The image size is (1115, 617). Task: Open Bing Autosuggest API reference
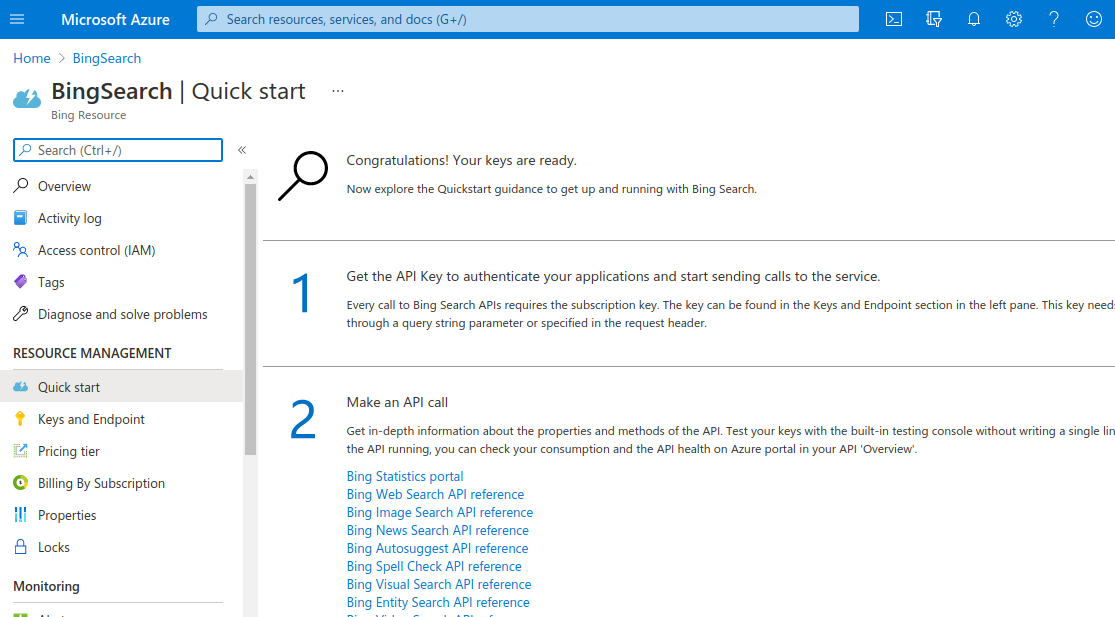[437, 548]
